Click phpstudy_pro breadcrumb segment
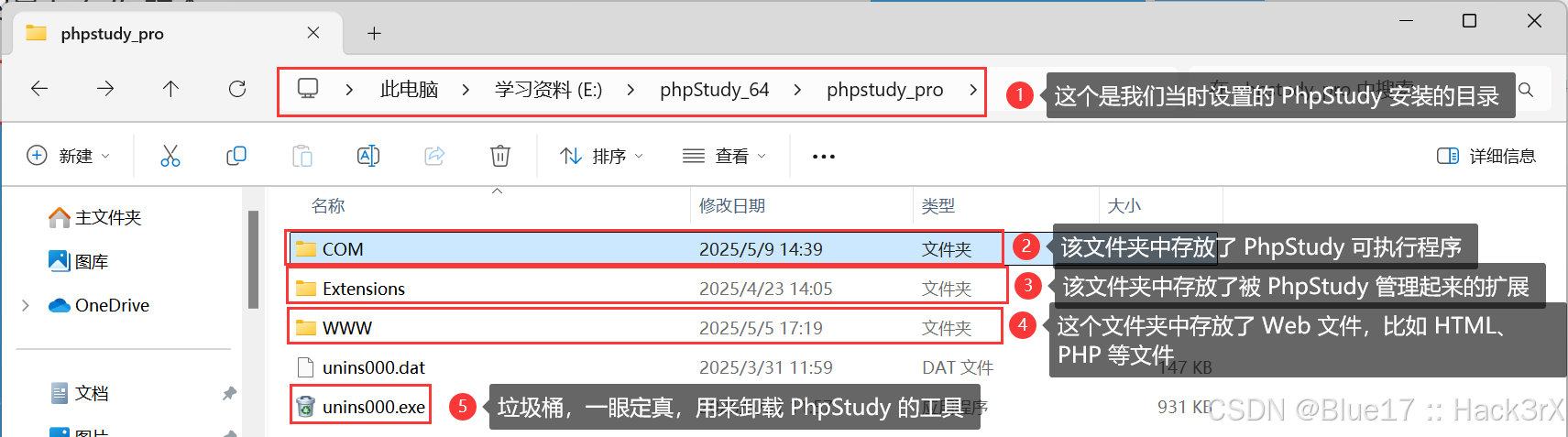Screen dimensions: 1568x437 pyautogui.click(x=884, y=90)
